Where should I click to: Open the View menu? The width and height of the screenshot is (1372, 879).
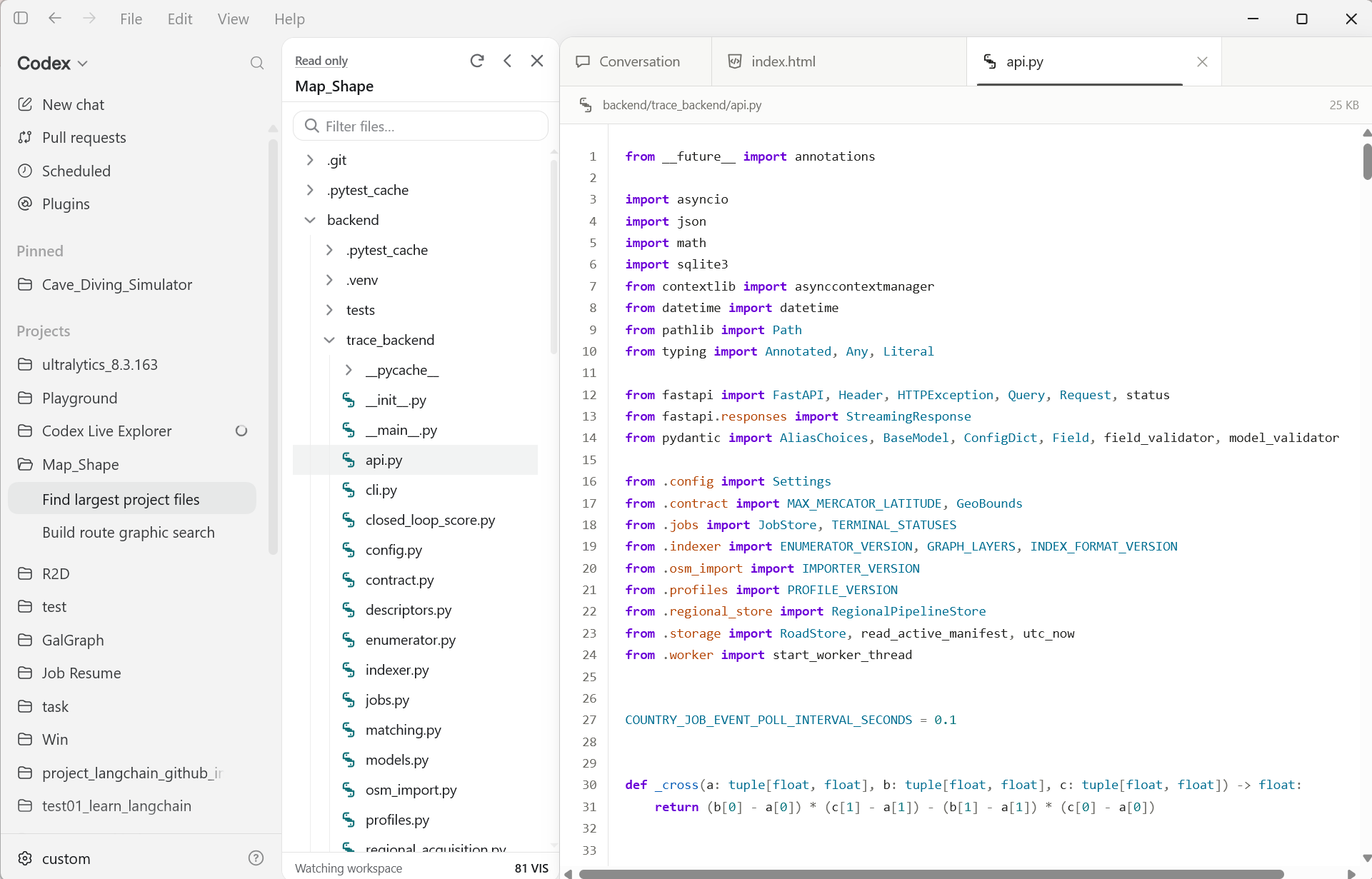pos(233,19)
